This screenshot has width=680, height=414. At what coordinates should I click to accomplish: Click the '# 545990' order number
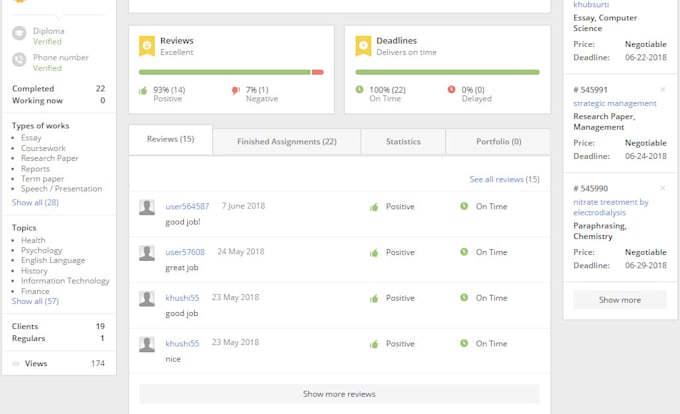(590, 189)
